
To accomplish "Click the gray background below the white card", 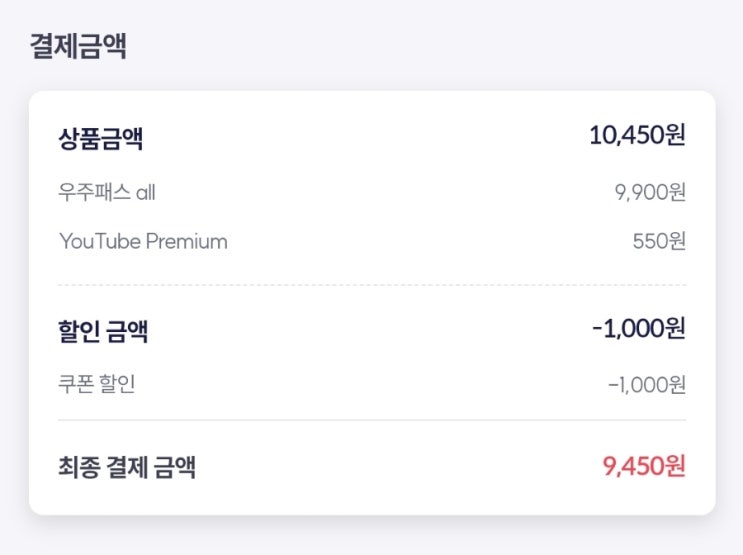I will pos(372,536).
